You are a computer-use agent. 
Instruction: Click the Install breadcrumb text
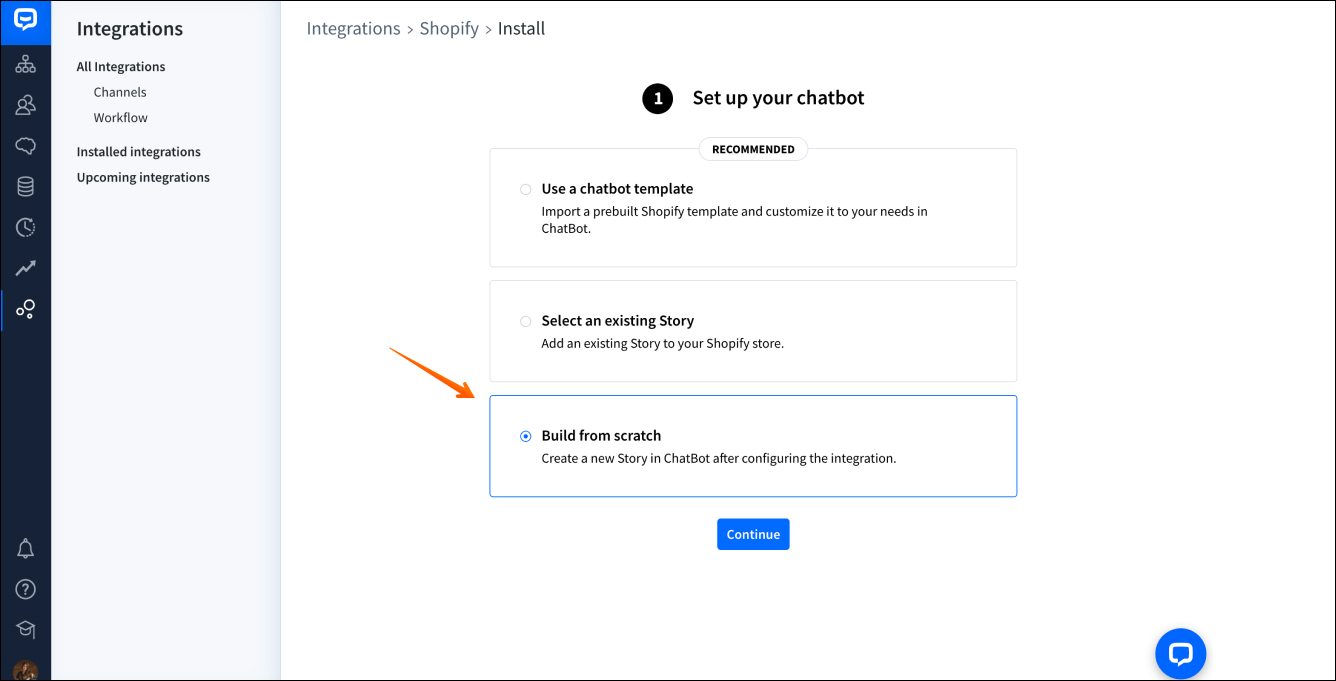click(x=521, y=28)
